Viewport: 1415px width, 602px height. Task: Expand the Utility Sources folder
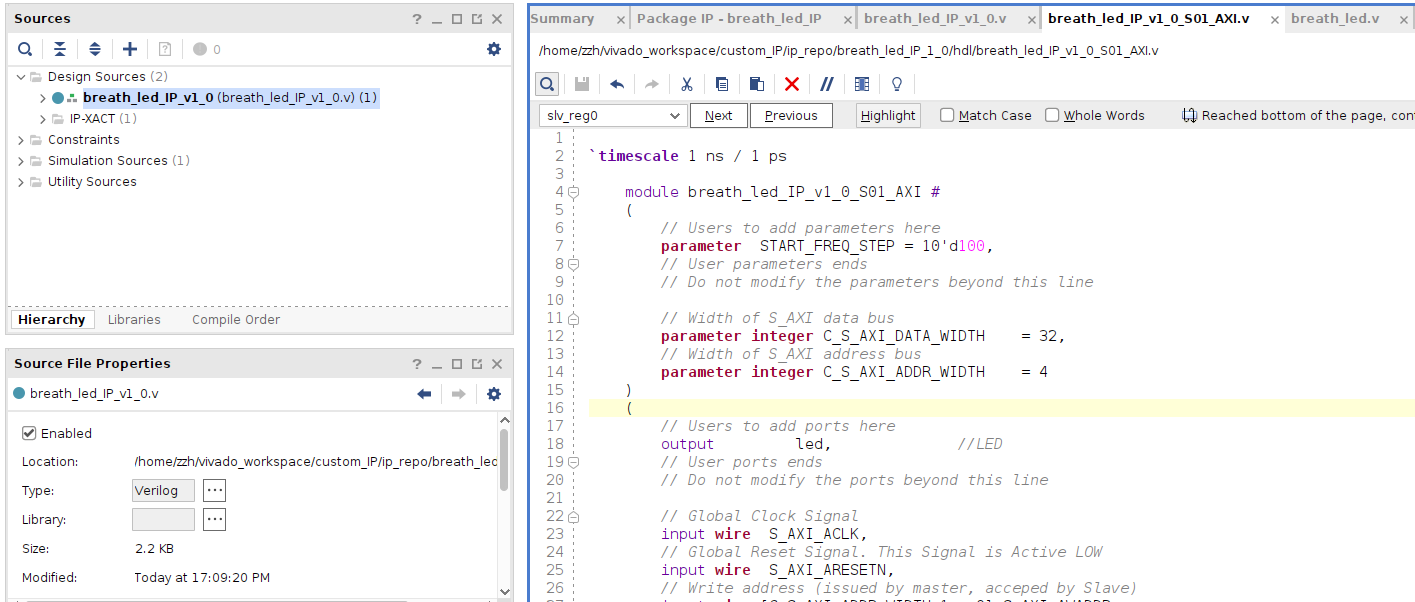point(21,182)
